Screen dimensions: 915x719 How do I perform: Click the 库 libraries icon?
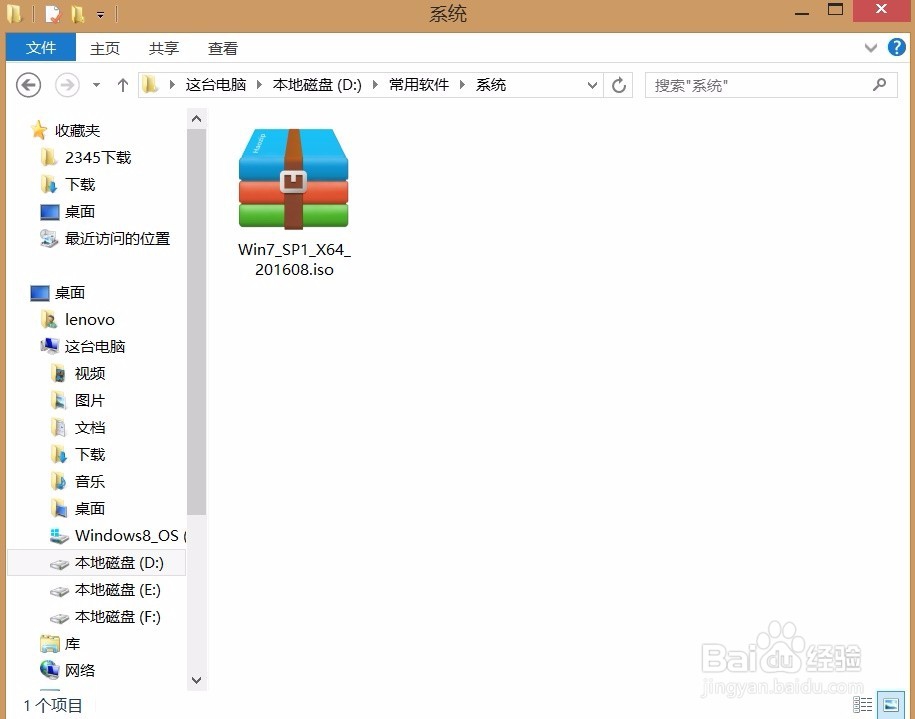point(50,644)
